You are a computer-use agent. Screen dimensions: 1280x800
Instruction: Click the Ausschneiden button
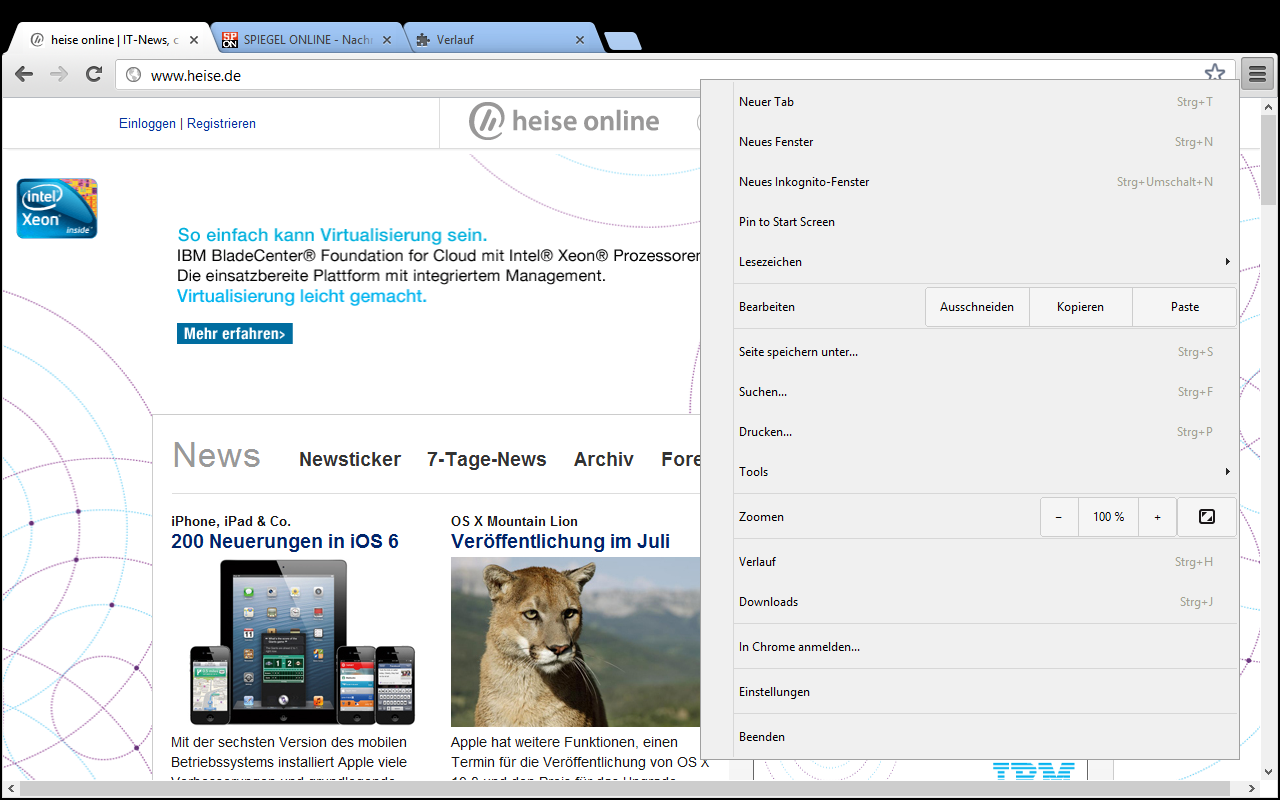(x=977, y=307)
